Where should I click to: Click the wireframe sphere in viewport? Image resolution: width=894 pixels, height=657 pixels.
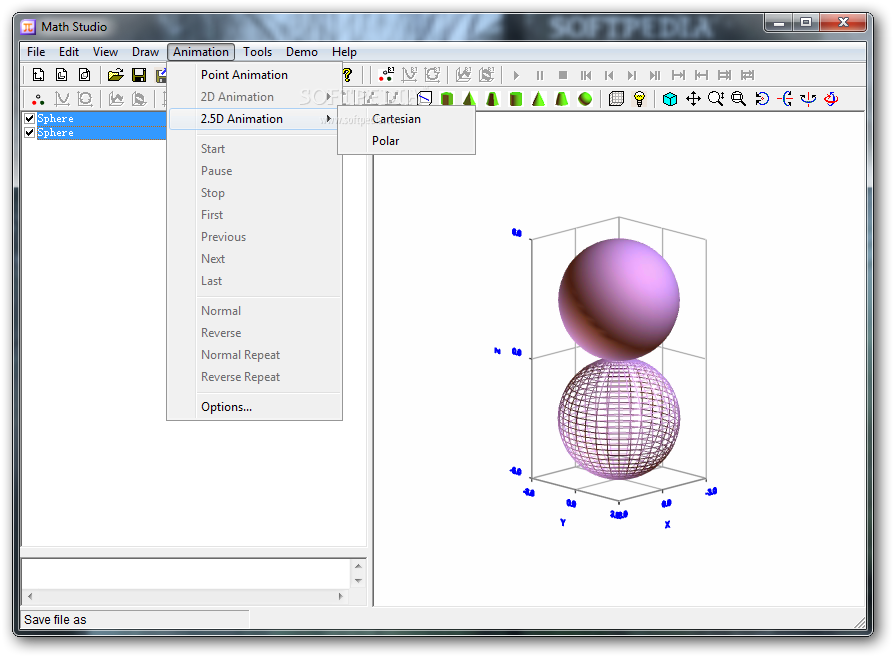[619, 419]
